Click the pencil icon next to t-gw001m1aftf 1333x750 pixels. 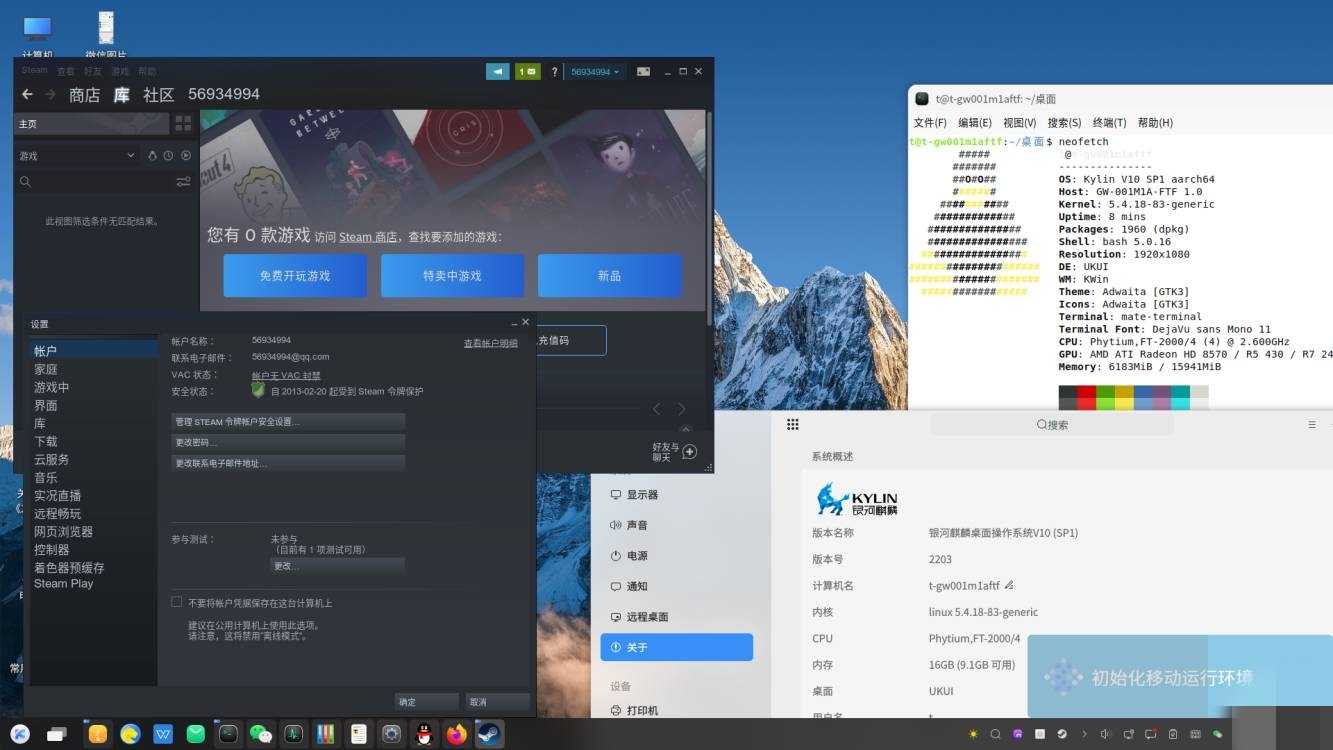click(1009, 585)
